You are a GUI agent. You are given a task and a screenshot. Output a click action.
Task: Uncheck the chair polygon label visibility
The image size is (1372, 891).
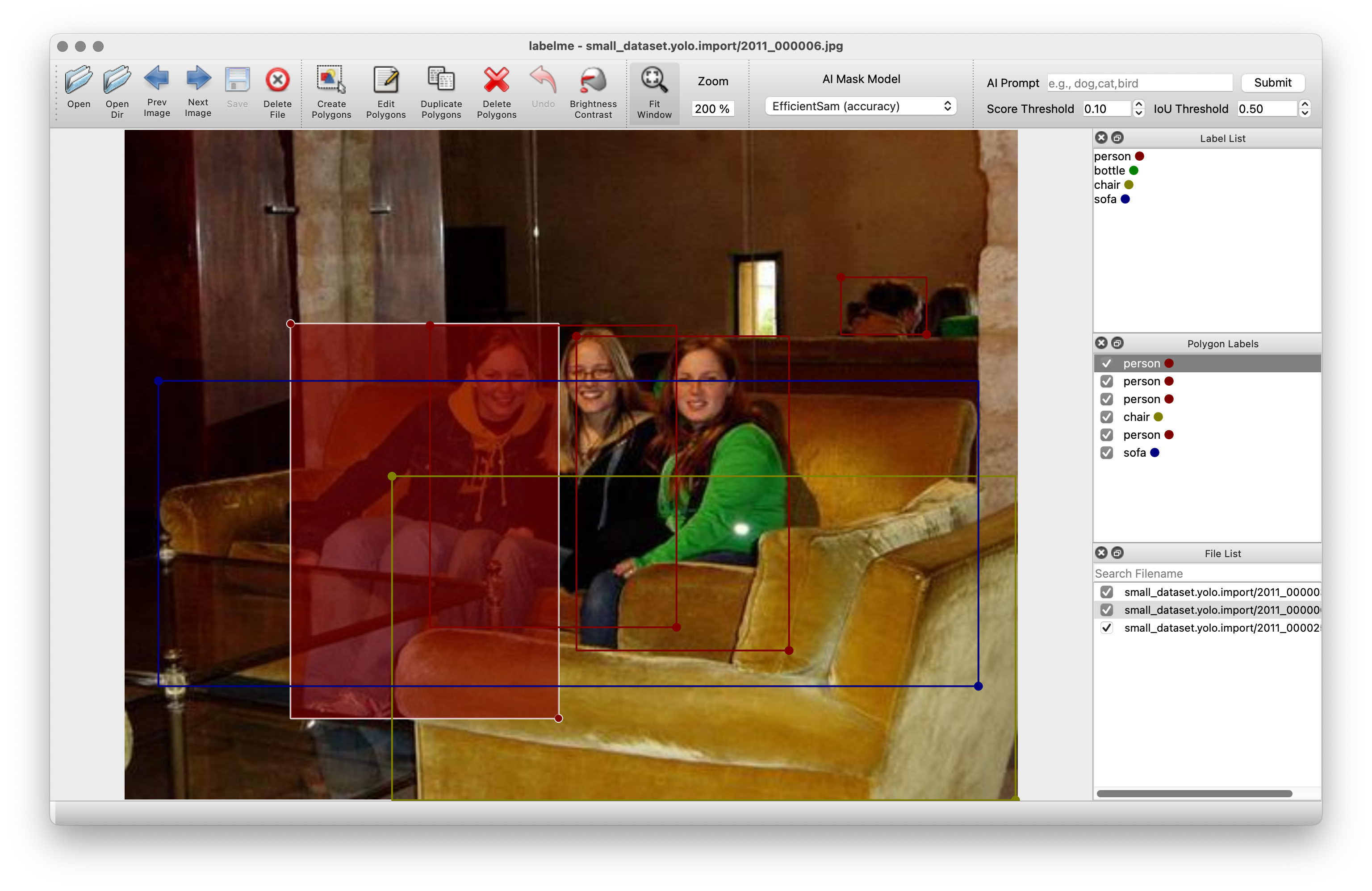pos(1106,416)
